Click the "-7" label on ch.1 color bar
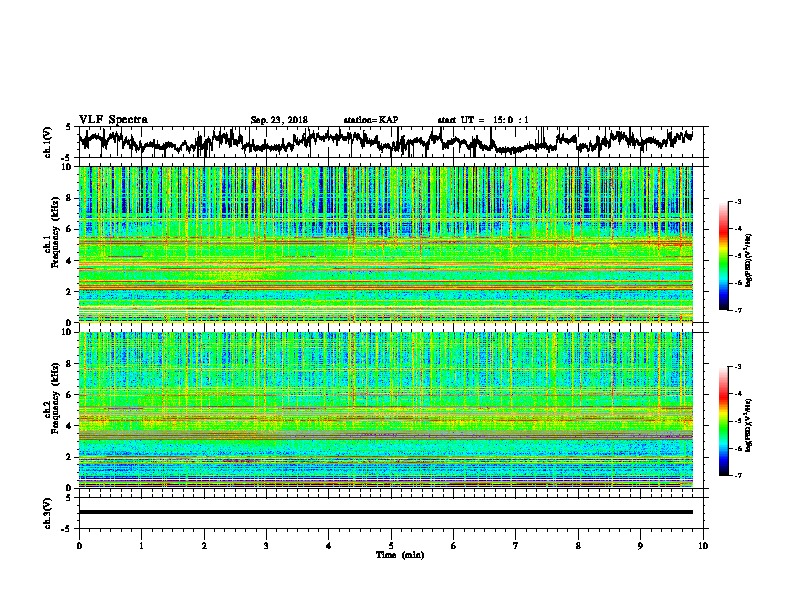This screenshot has height=612, width=792. [737, 310]
